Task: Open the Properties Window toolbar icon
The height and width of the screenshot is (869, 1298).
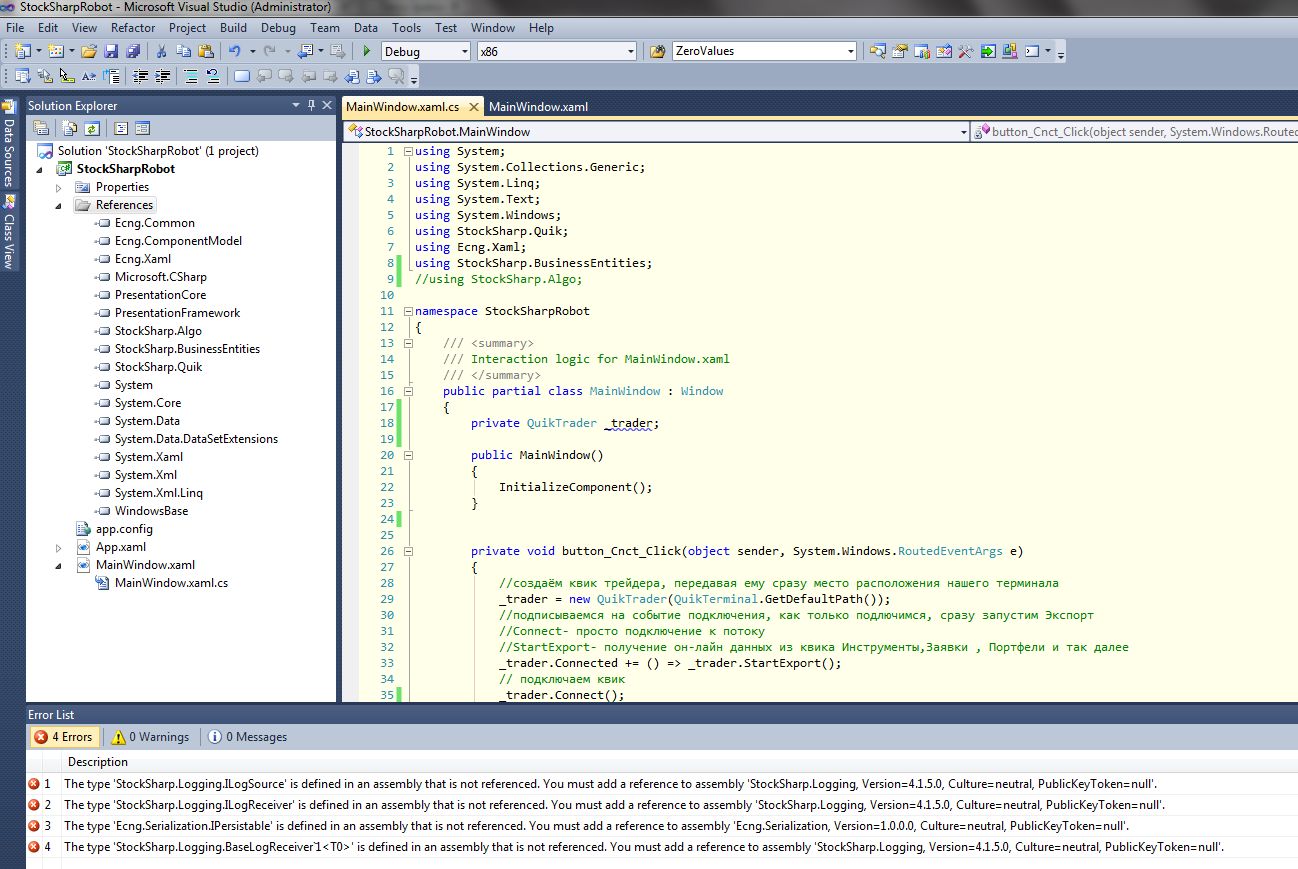Action: (899, 51)
